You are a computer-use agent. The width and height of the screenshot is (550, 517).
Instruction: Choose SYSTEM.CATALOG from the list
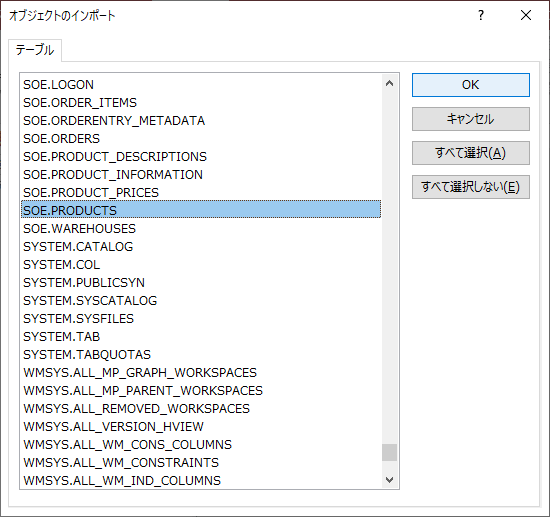click(201, 247)
